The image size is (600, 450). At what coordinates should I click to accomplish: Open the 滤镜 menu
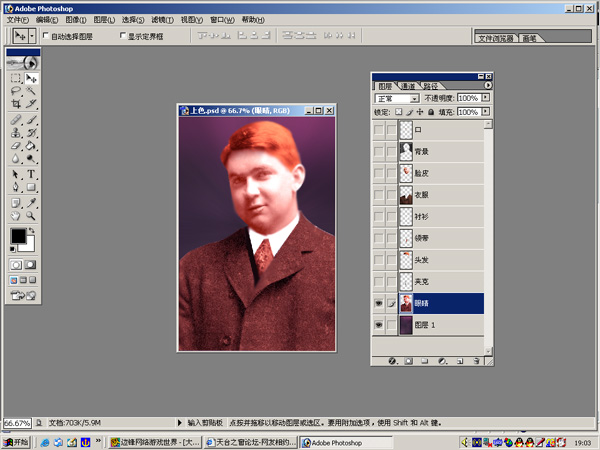coord(162,19)
